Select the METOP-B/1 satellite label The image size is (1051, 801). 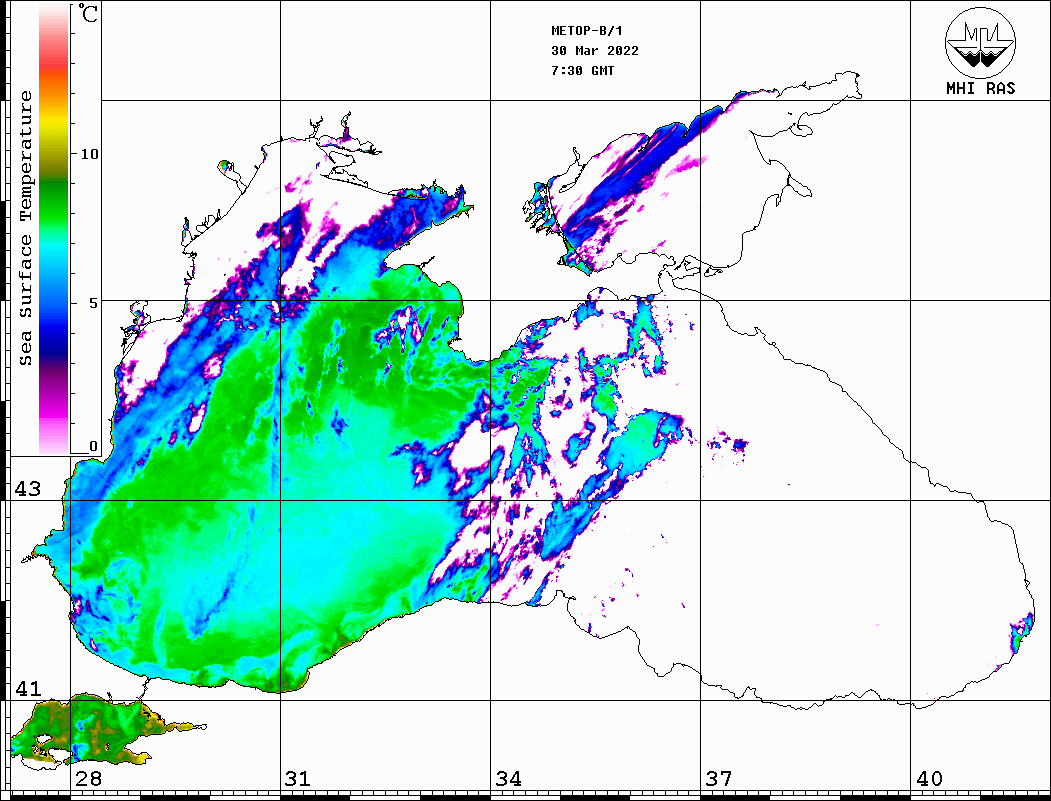click(x=587, y=31)
